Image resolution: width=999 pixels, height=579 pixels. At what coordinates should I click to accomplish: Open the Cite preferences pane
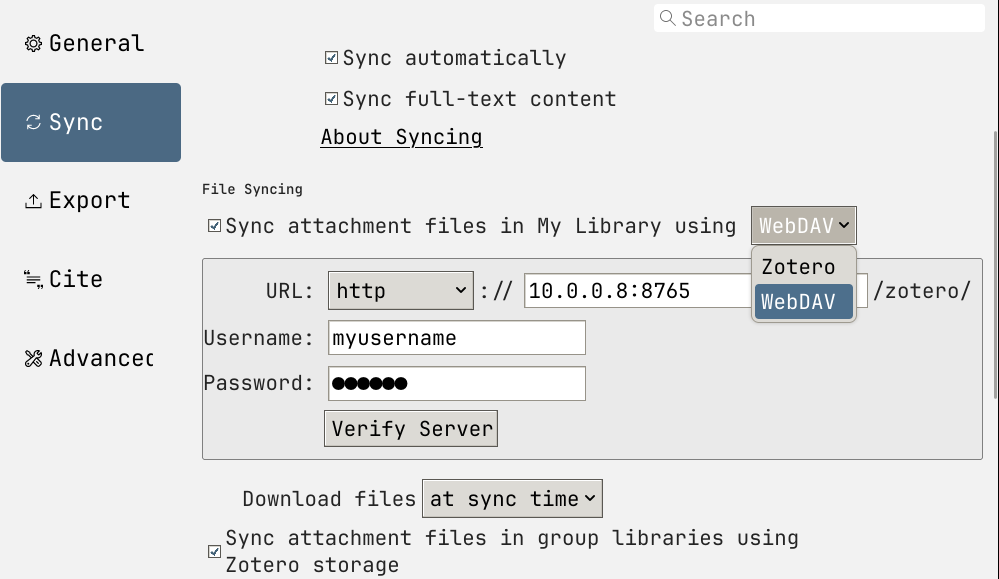(90, 280)
